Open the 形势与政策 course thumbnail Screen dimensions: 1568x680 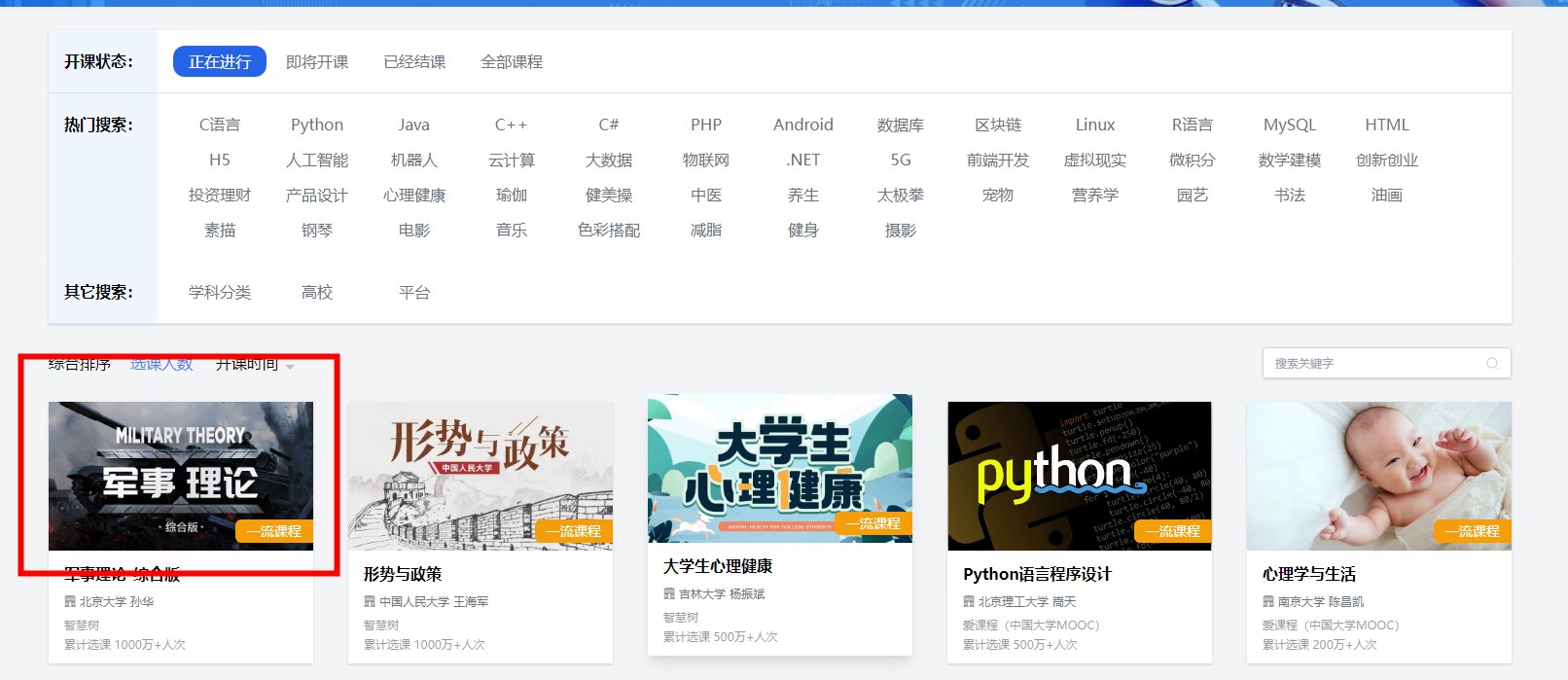[x=481, y=476]
